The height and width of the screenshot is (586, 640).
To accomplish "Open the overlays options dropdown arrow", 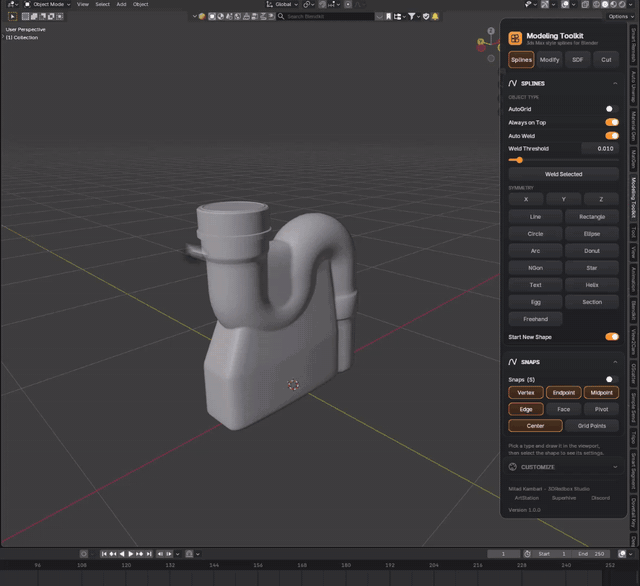I will point(573,4).
